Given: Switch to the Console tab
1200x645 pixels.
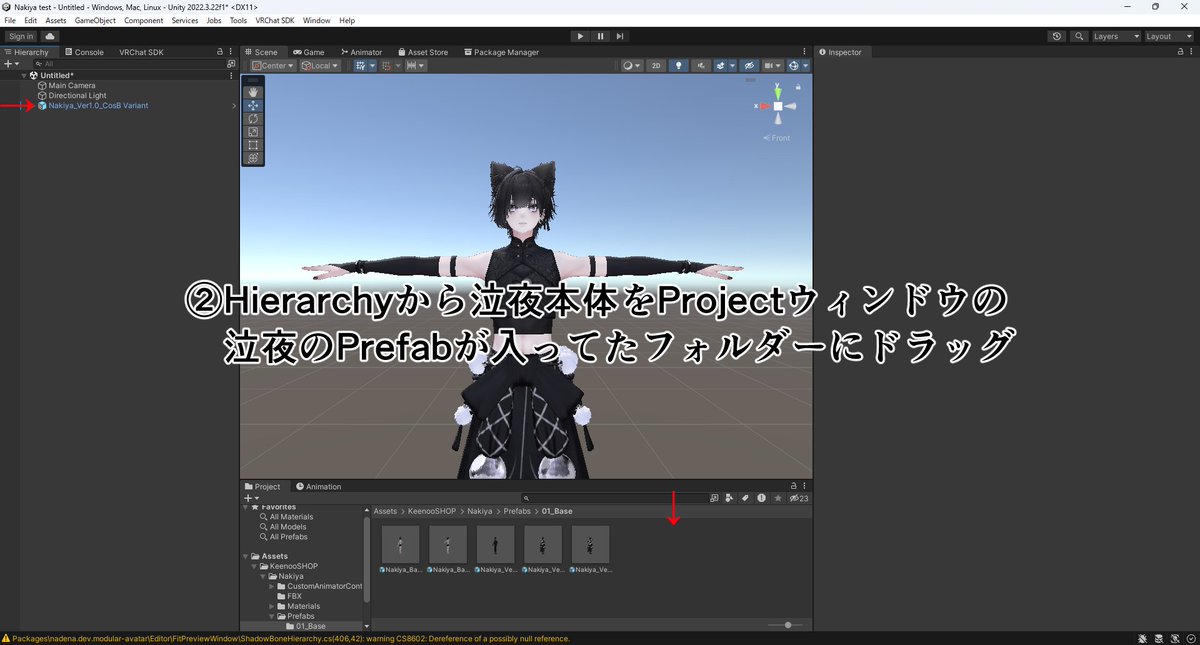Looking at the screenshot, I should 84,52.
